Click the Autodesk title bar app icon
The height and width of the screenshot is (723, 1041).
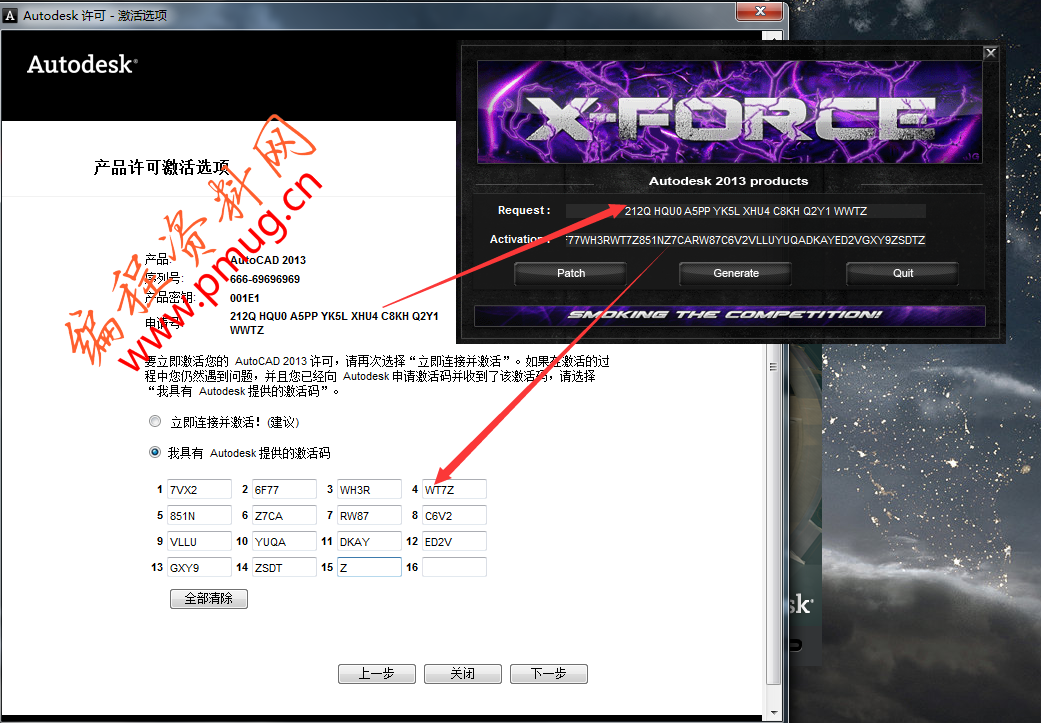(10, 15)
